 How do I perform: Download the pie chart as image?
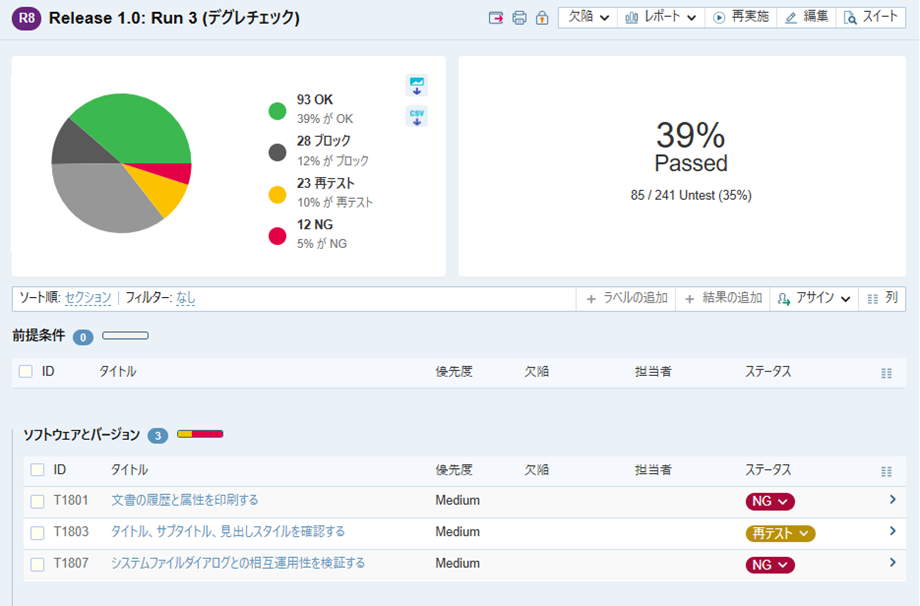coord(417,85)
